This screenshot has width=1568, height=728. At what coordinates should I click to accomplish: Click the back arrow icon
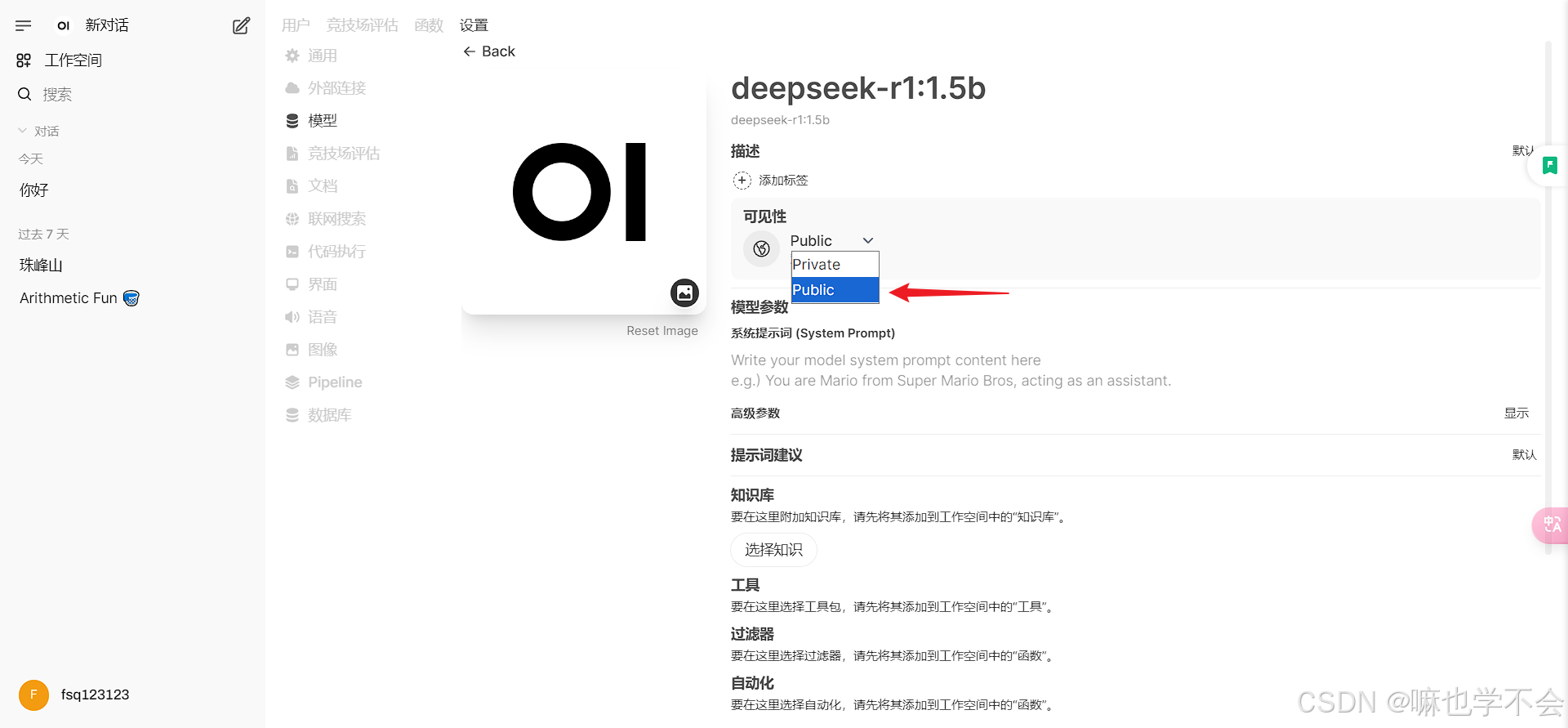469,51
